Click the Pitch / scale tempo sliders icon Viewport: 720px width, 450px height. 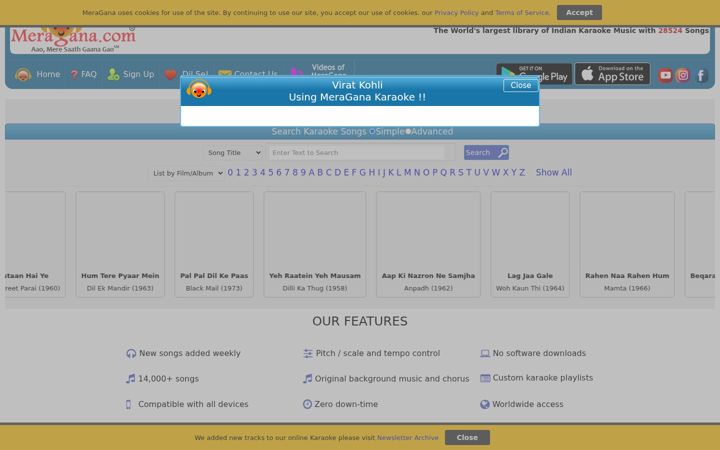(308, 353)
